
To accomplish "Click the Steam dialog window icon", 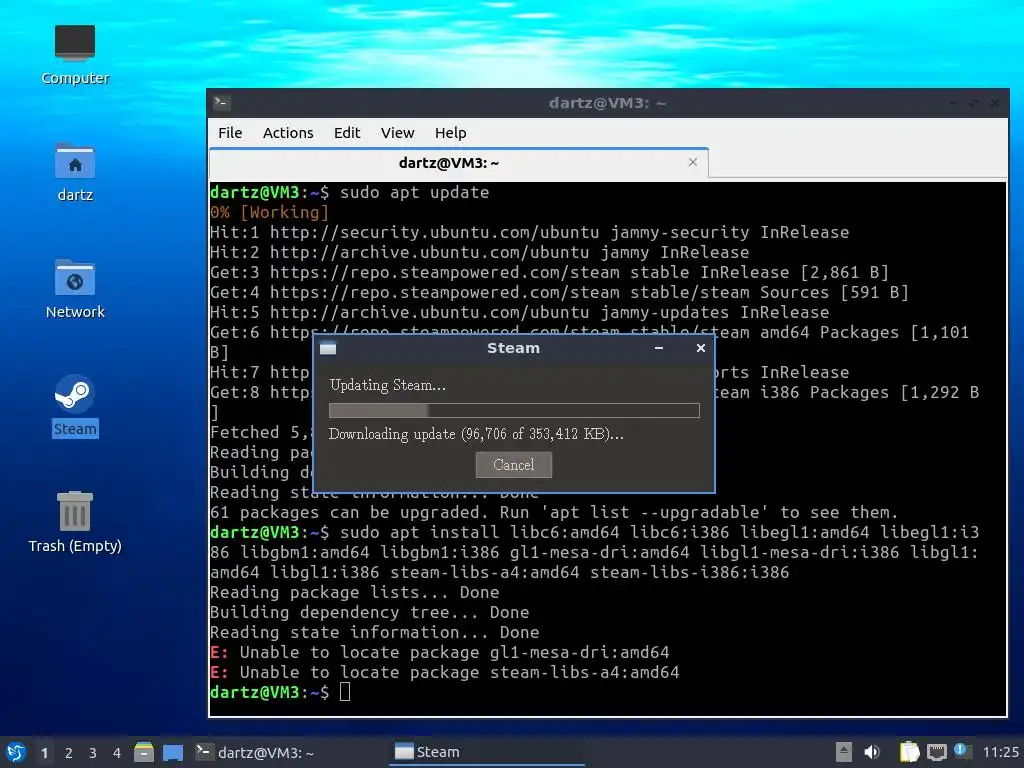I will click(x=328, y=348).
